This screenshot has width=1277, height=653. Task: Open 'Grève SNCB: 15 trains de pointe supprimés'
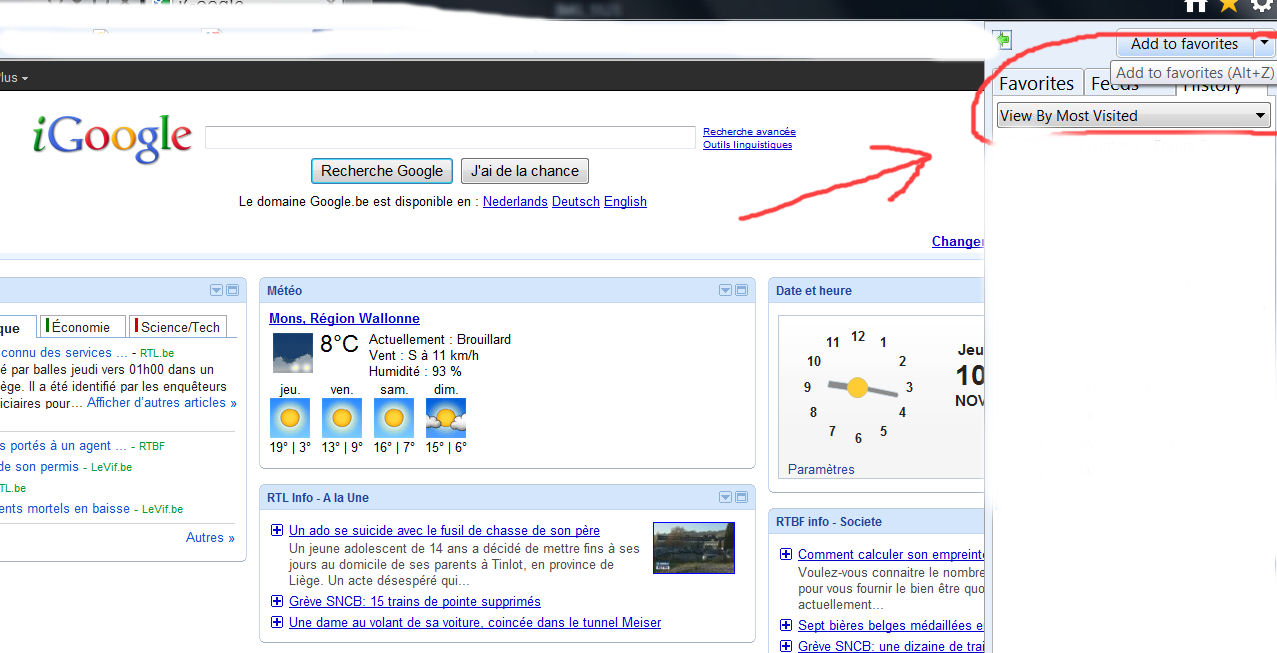415,602
